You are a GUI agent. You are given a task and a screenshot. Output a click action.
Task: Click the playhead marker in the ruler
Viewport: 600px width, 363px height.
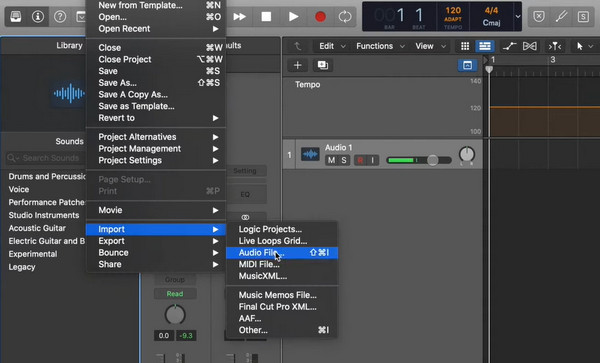[x=489, y=69]
